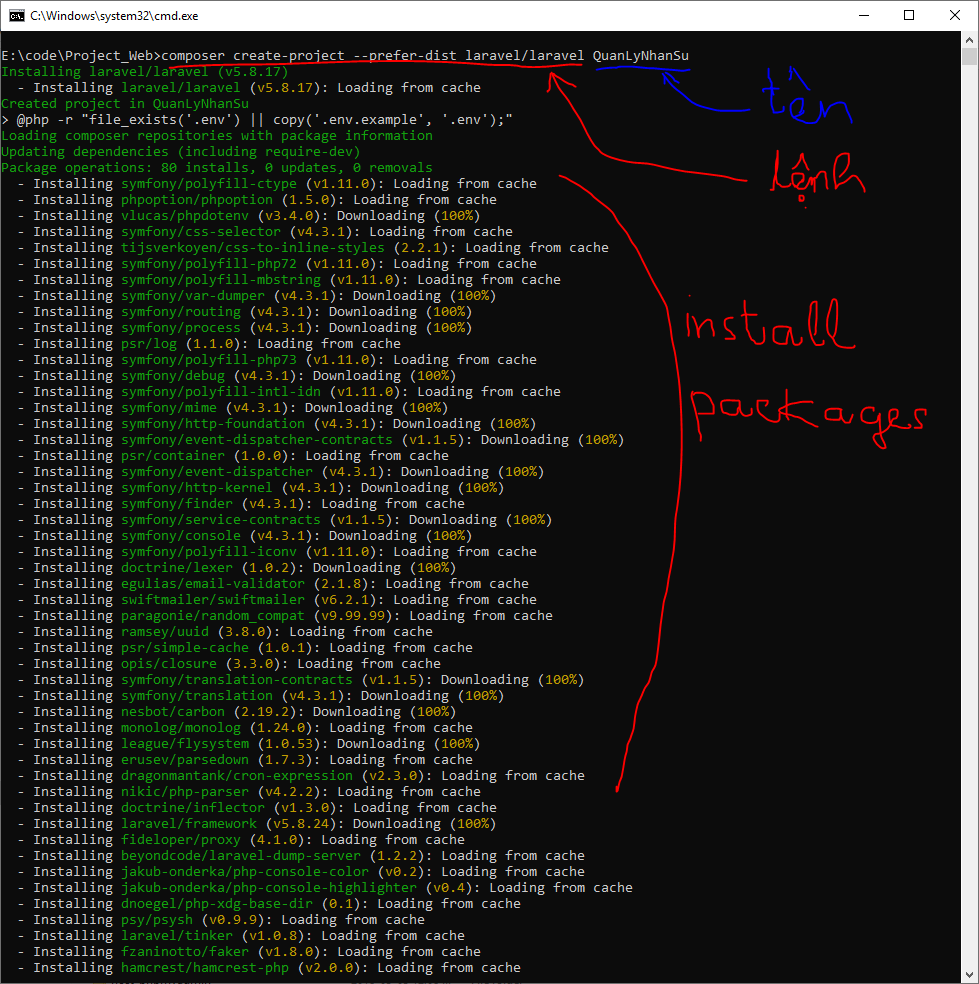Viewport: 979px width, 984px height.
Task: Select the 'Created project in QuanLyNhanSu' line
Action: pyautogui.click(x=125, y=104)
